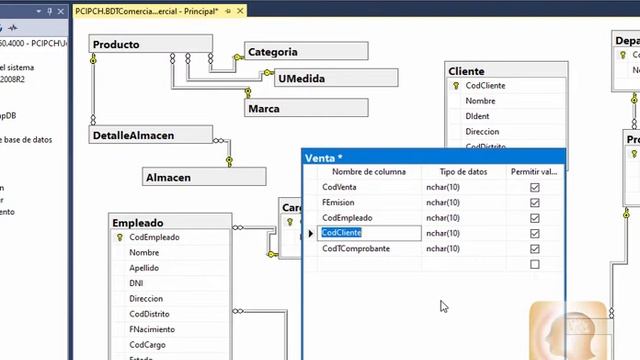Image resolution: width=640 pixels, height=360 pixels.
Task: Select the DetalleAlmacen table header
Action: [x=151, y=135]
